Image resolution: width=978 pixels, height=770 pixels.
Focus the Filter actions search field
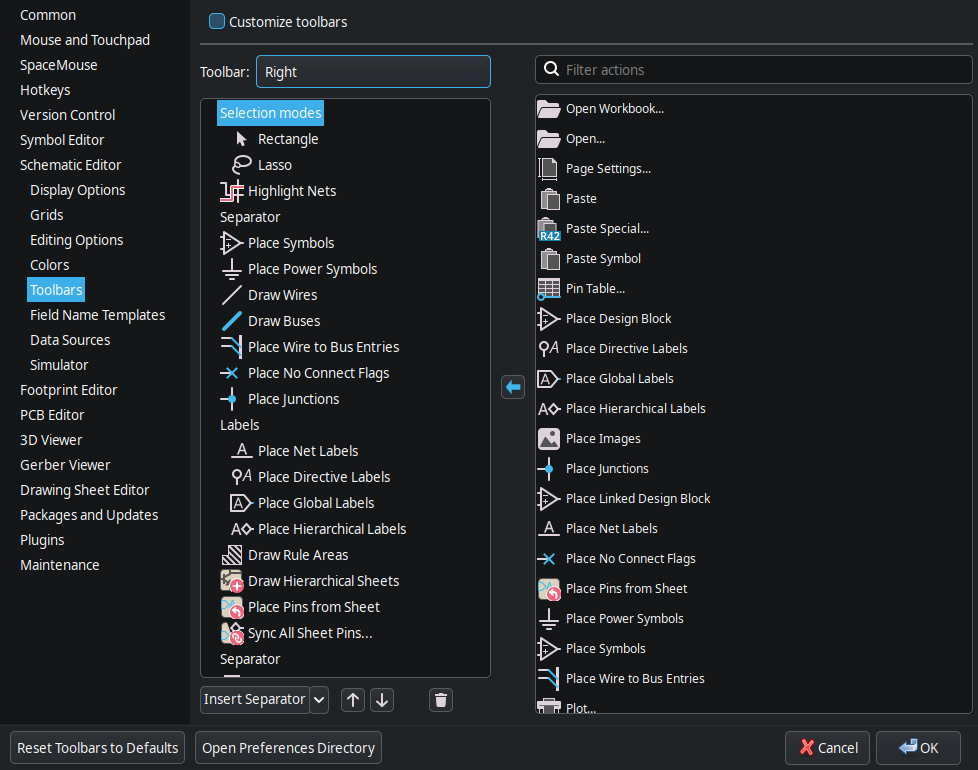click(753, 70)
